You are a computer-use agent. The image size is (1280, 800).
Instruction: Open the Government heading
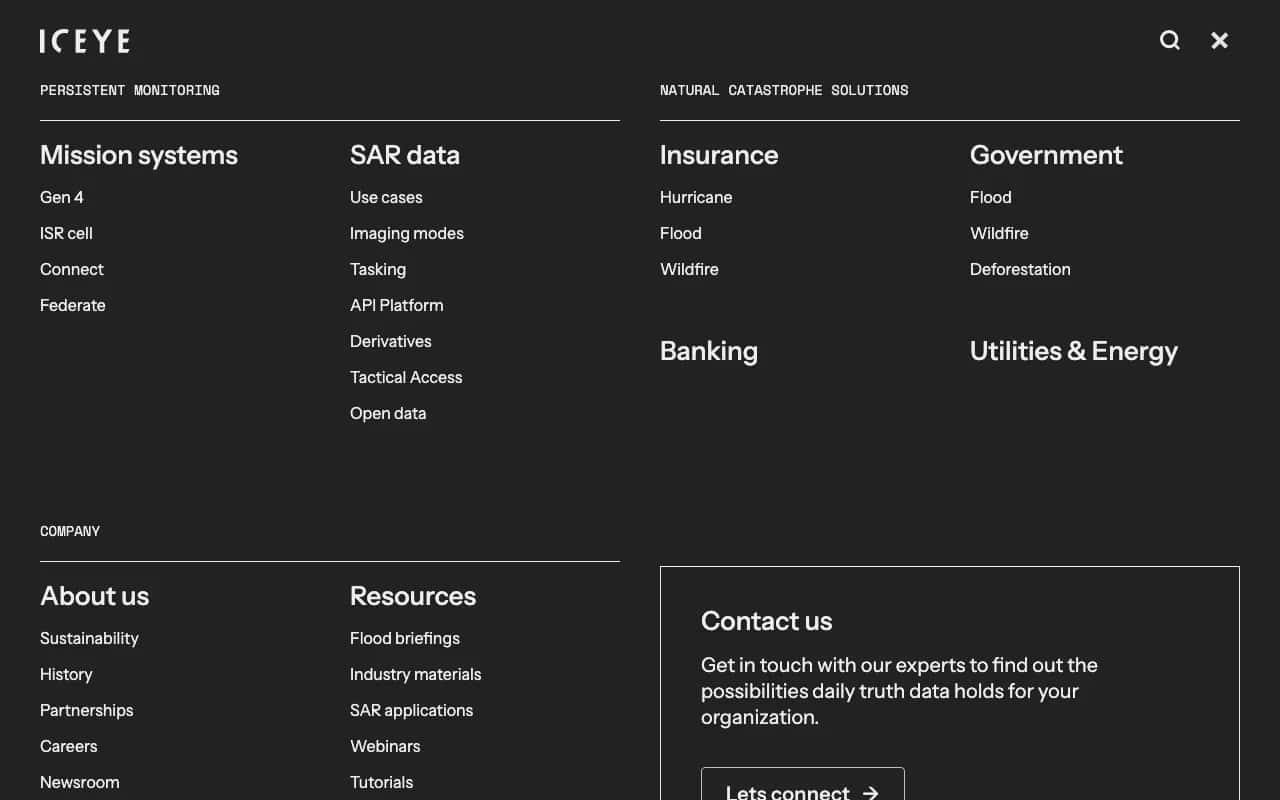pyautogui.click(x=1046, y=155)
